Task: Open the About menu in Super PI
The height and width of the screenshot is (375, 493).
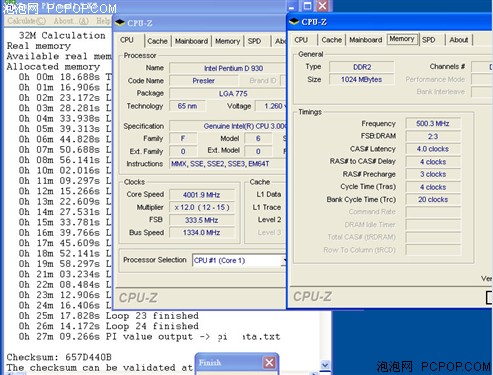Action: click(x=71, y=21)
